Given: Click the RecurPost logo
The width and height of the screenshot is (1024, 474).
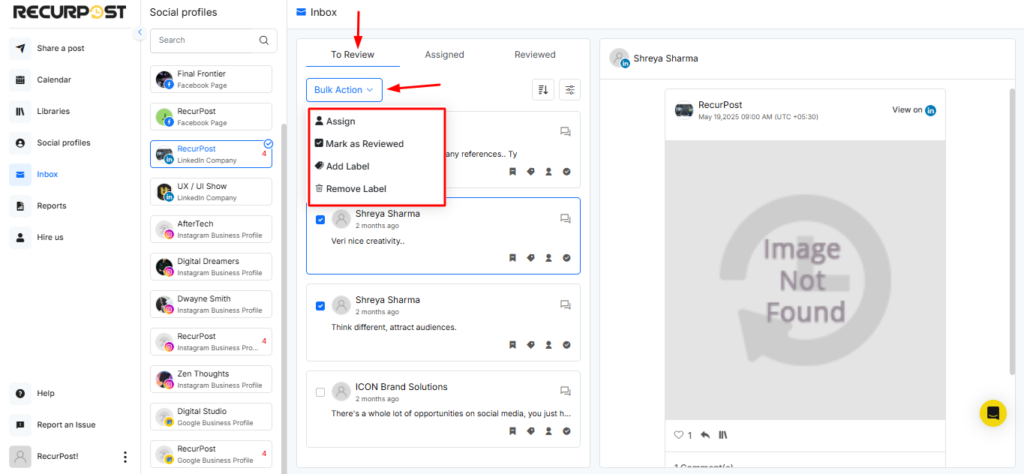Looking at the screenshot, I should (x=70, y=12).
